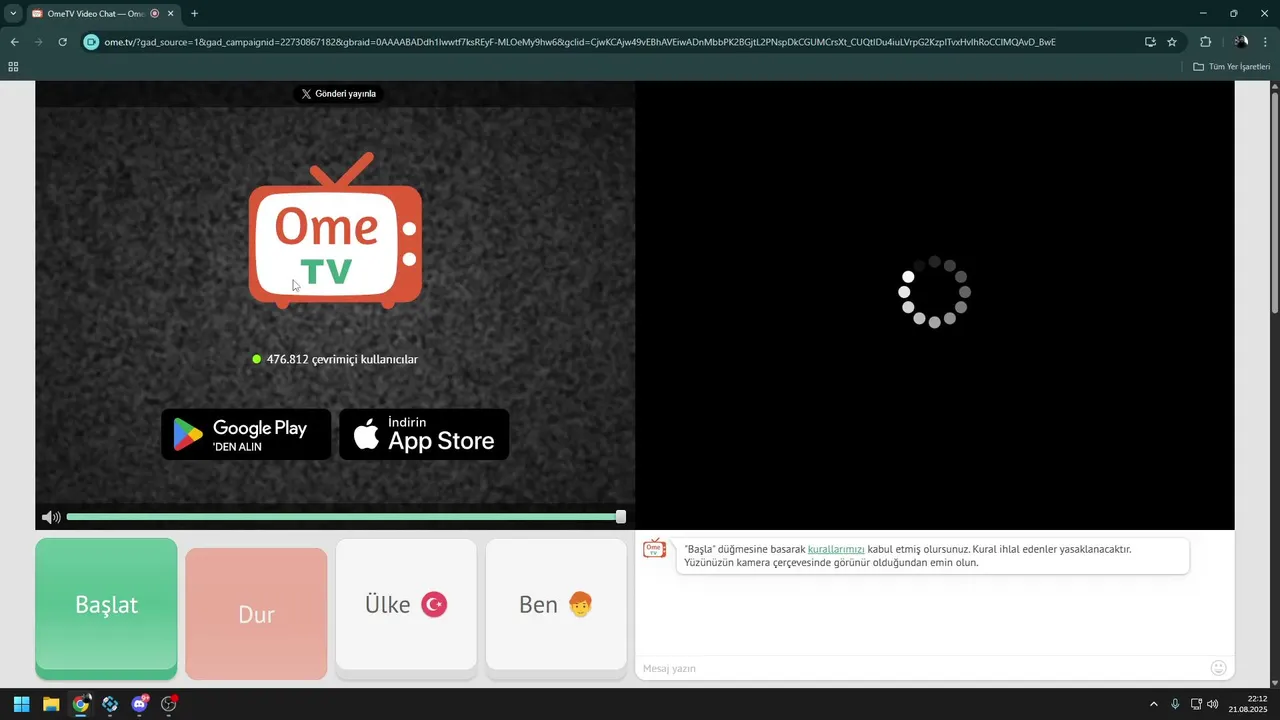Click the system volume tray icon
1280x720 pixels.
pyautogui.click(x=1213, y=704)
